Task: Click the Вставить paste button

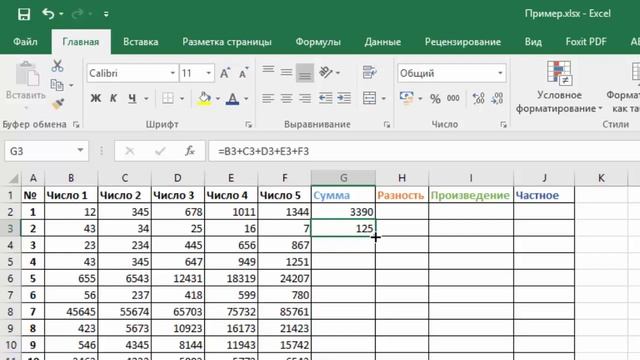Action: click(x=26, y=84)
